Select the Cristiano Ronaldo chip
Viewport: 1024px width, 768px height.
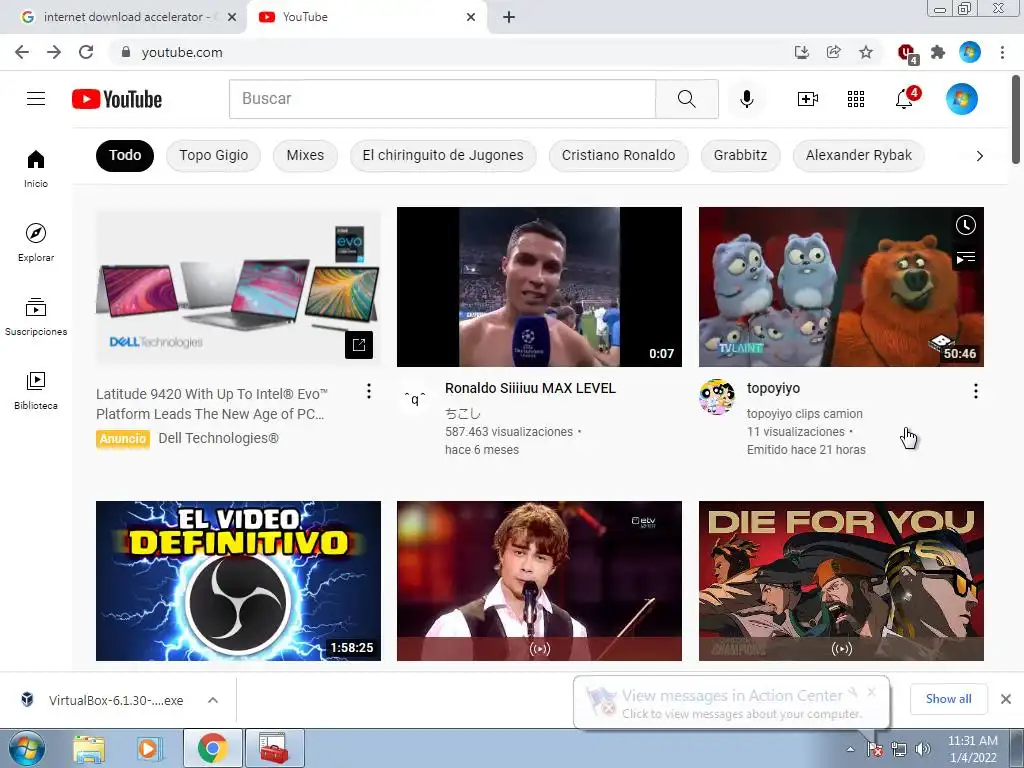coord(618,155)
